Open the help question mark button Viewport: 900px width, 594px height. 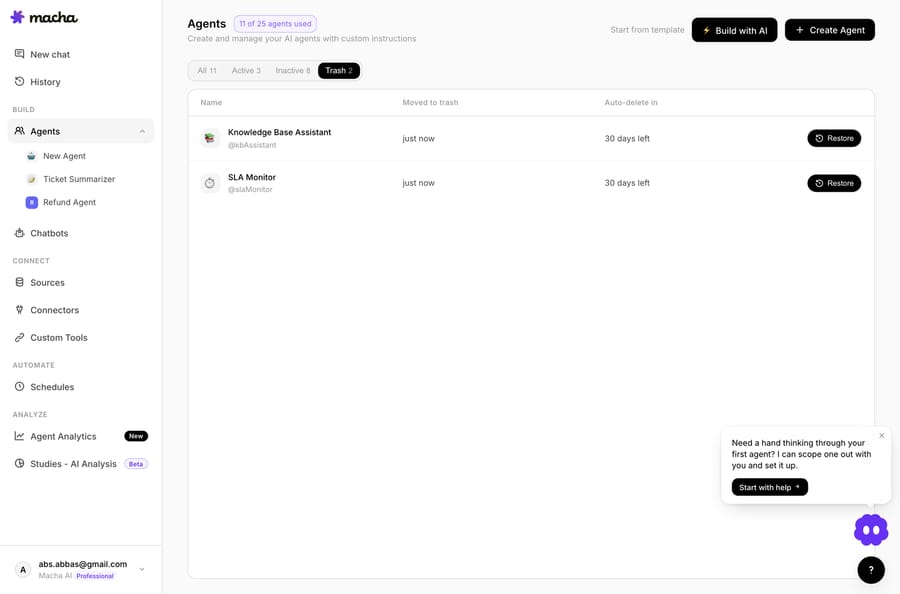871,570
